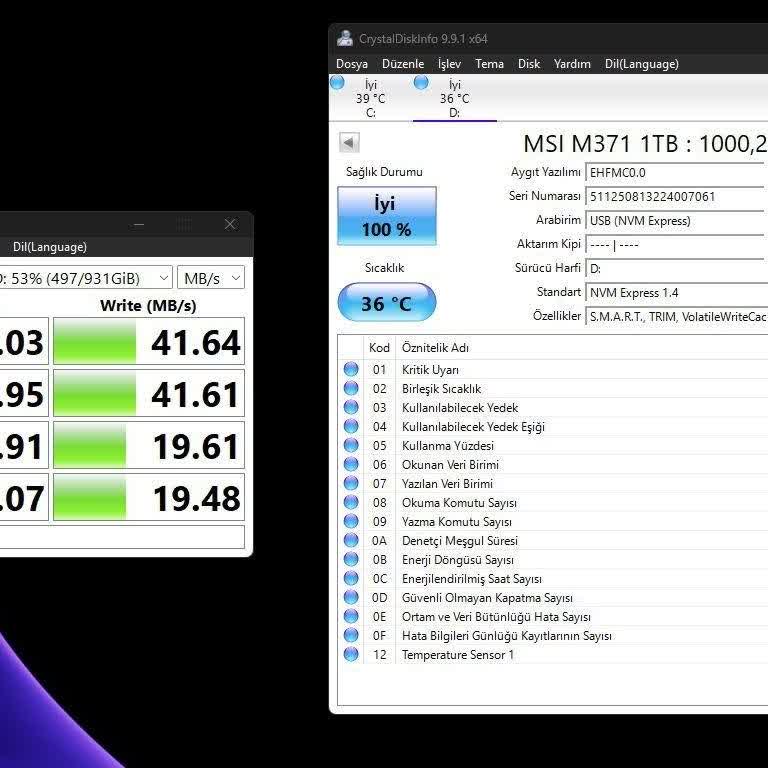Click the Arabirim field USB (NVM Express)
This screenshot has height=768, width=768.
[x=677, y=221]
